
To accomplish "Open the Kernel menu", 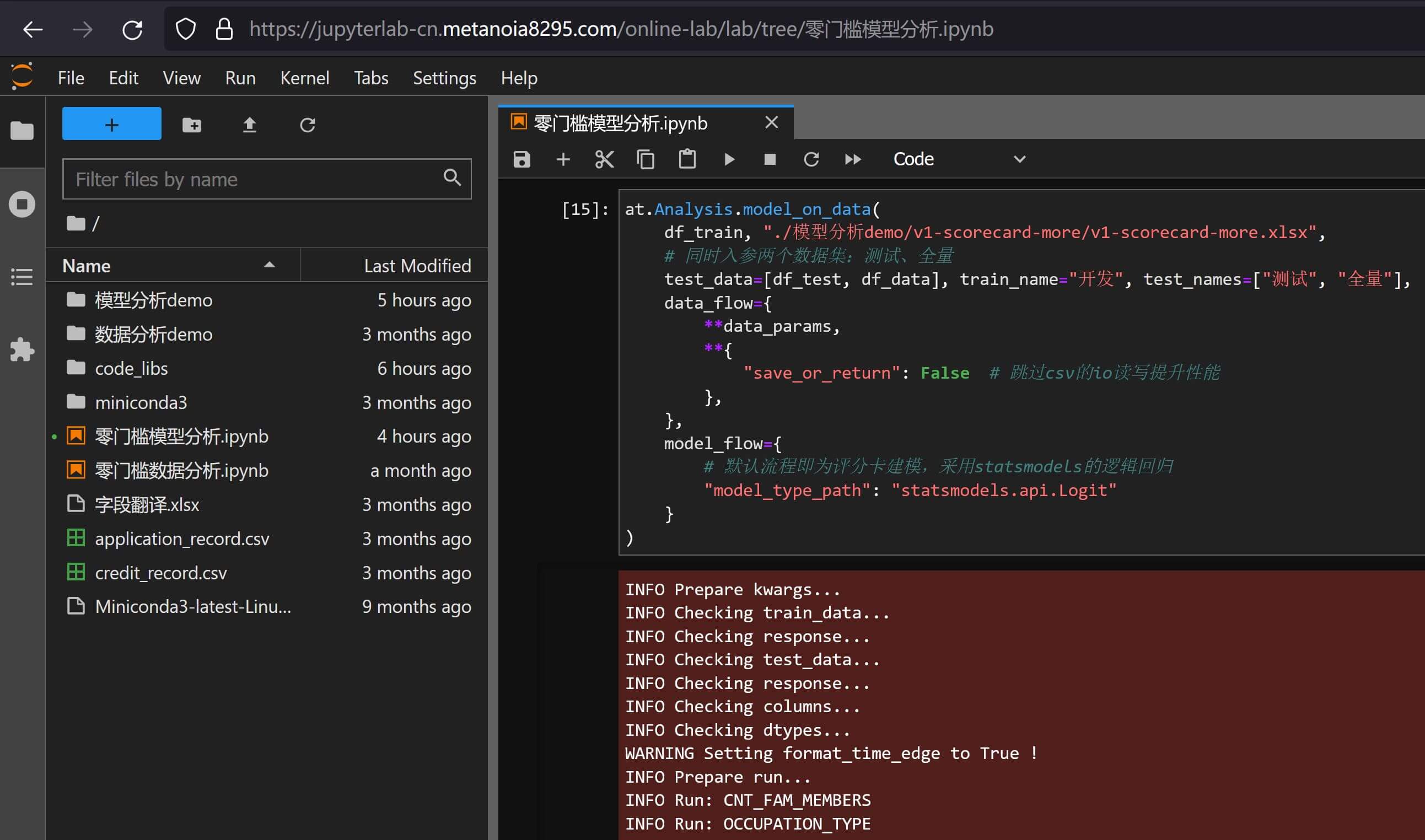I will tap(304, 78).
